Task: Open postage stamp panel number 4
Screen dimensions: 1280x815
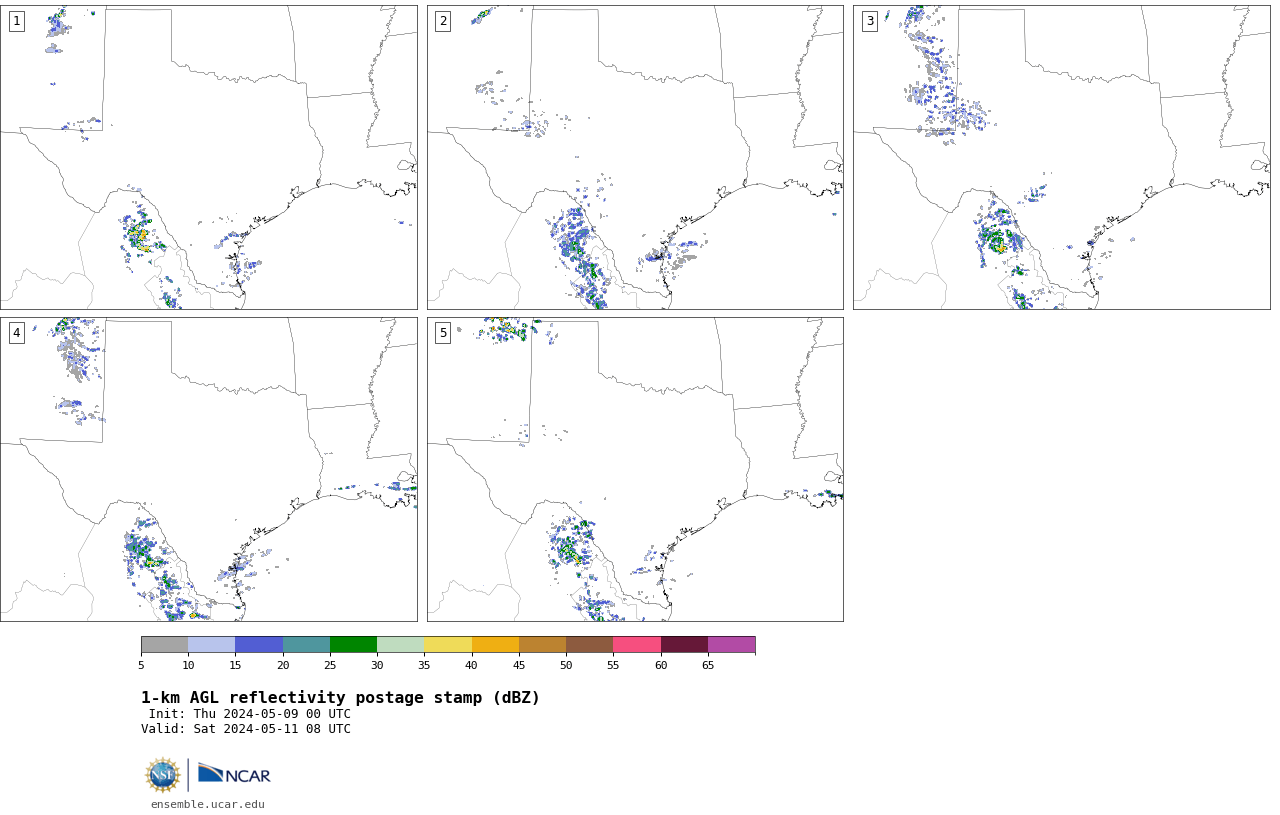Action: [208, 469]
